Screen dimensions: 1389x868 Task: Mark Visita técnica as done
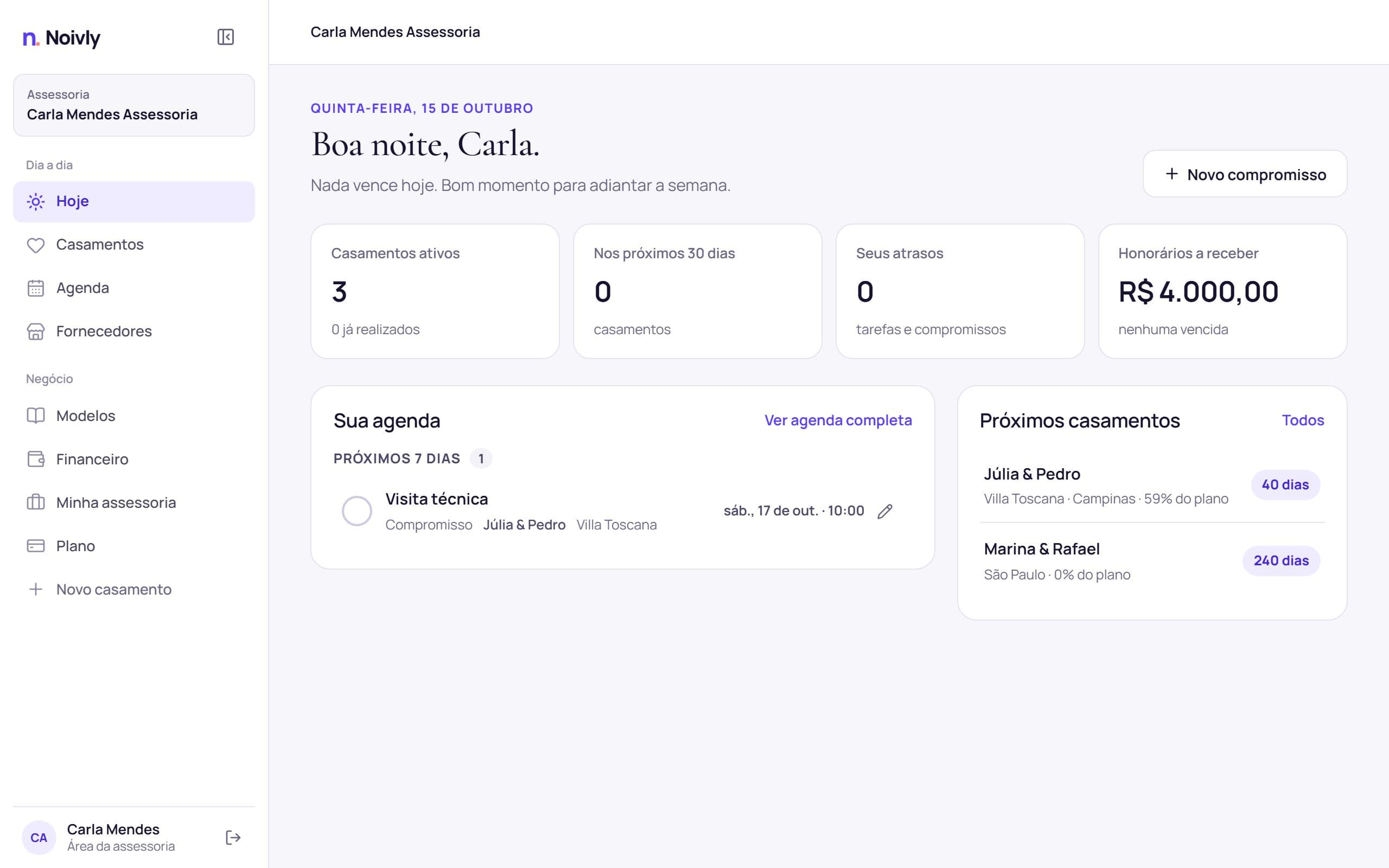pyautogui.click(x=356, y=511)
